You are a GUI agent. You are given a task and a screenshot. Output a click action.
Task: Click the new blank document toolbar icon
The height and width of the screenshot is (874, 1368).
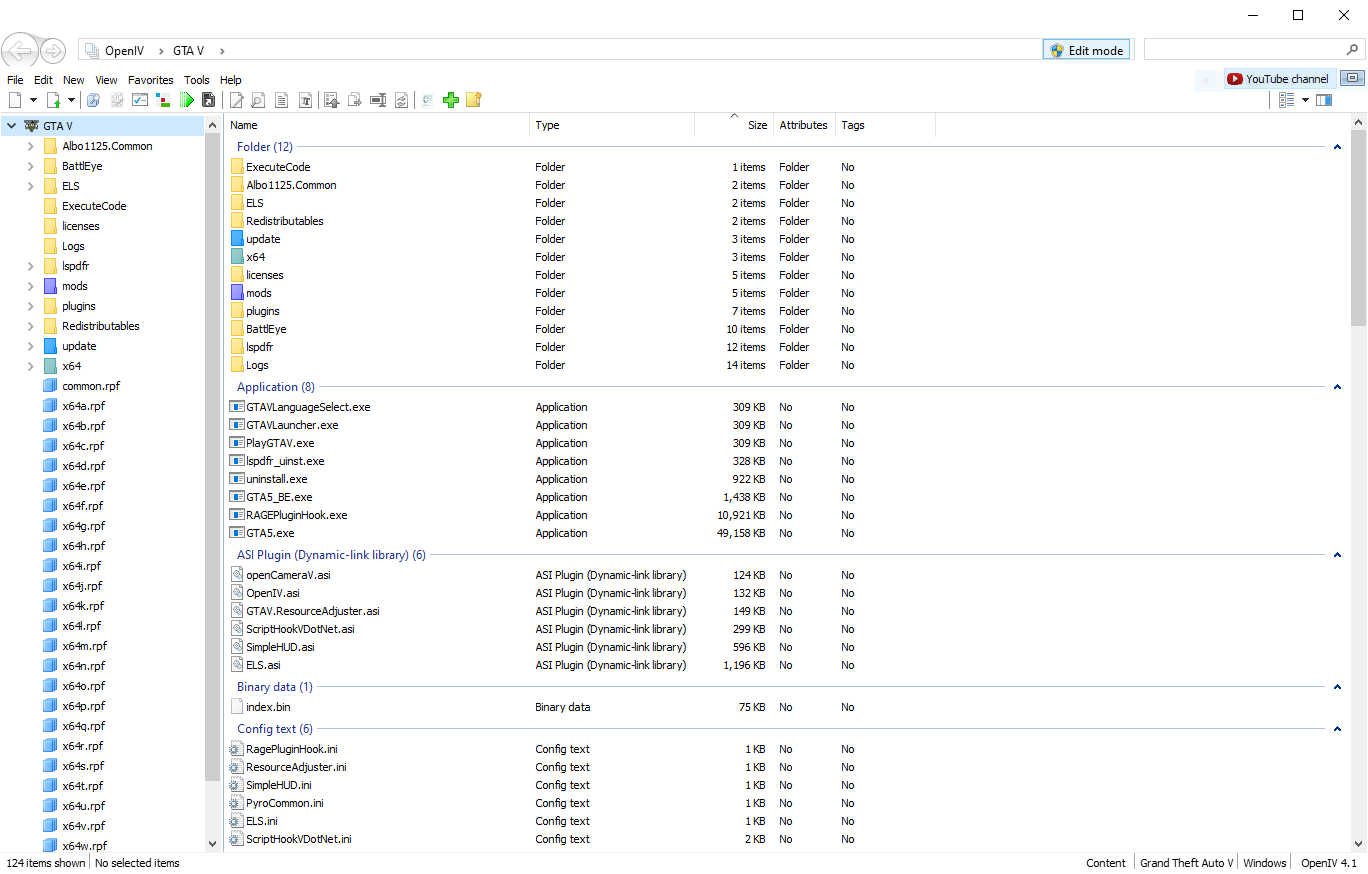(15, 100)
